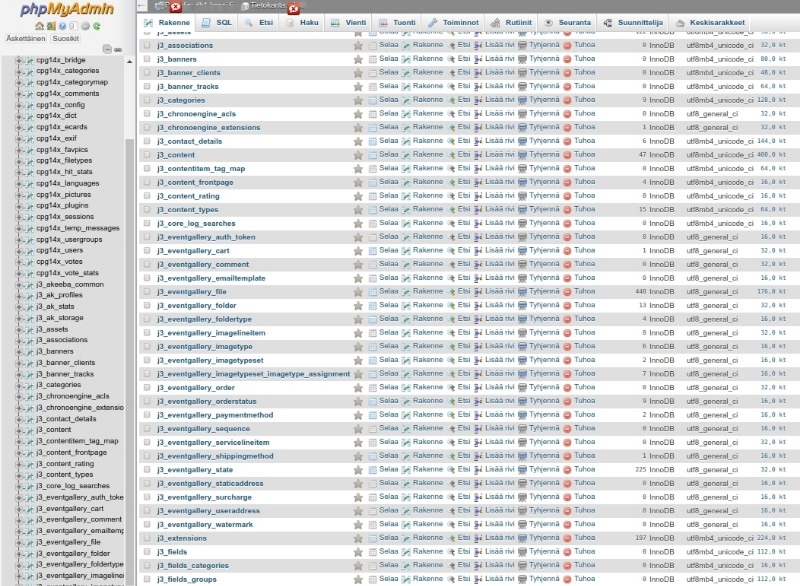Click the Selaa browse icon for j3_eventgallery_file
Image resolution: width=800 pixels, height=586 pixels.
(373, 292)
